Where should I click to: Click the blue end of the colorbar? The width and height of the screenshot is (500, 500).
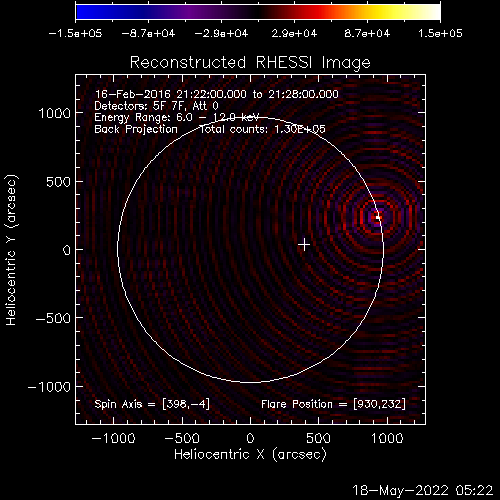pyautogui.click(x=83, y=12)
